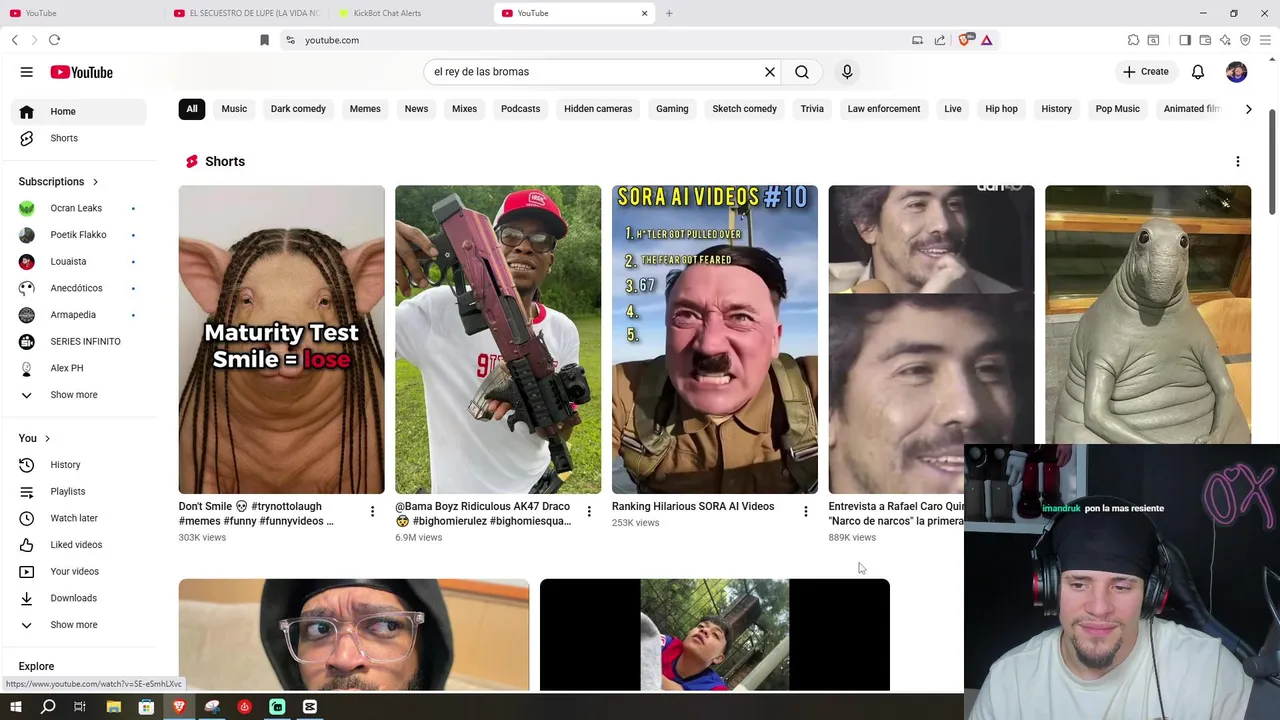
Task: Open options for Ranking Hilarious SORA short
Action: [x=805, y=511]
